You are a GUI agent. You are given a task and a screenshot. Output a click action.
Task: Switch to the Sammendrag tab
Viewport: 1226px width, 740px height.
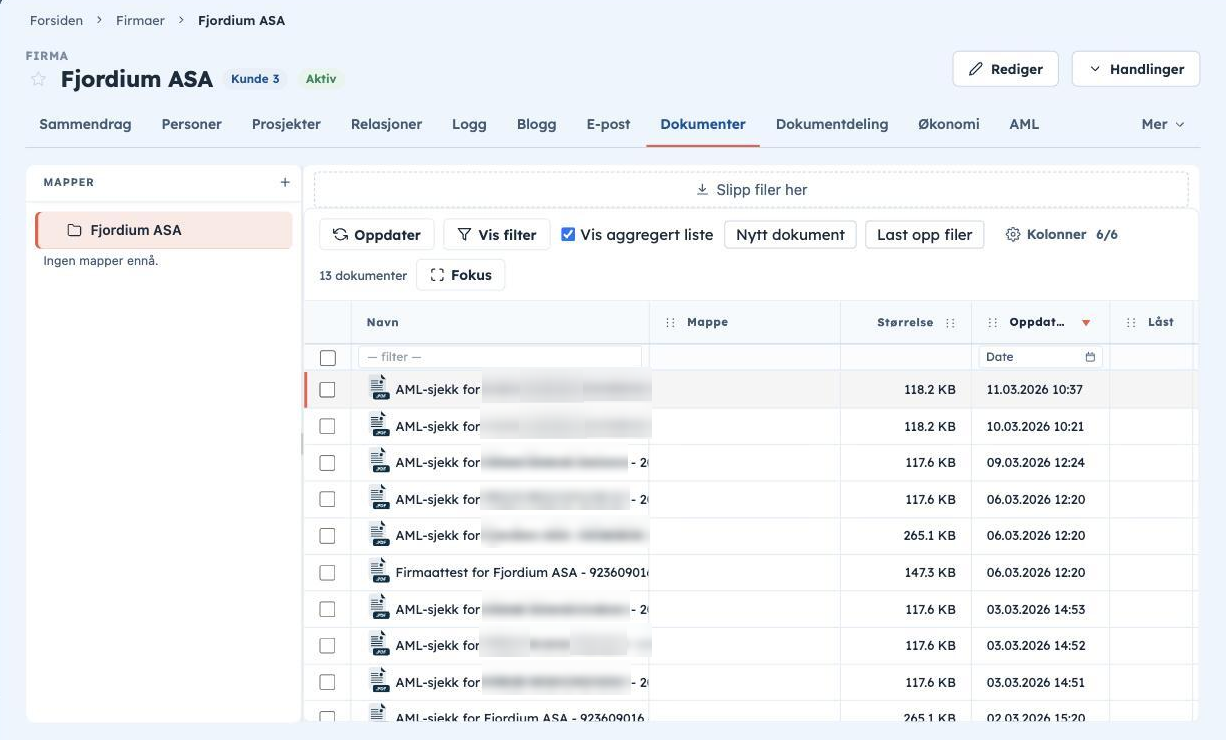[x=85, y=124]
